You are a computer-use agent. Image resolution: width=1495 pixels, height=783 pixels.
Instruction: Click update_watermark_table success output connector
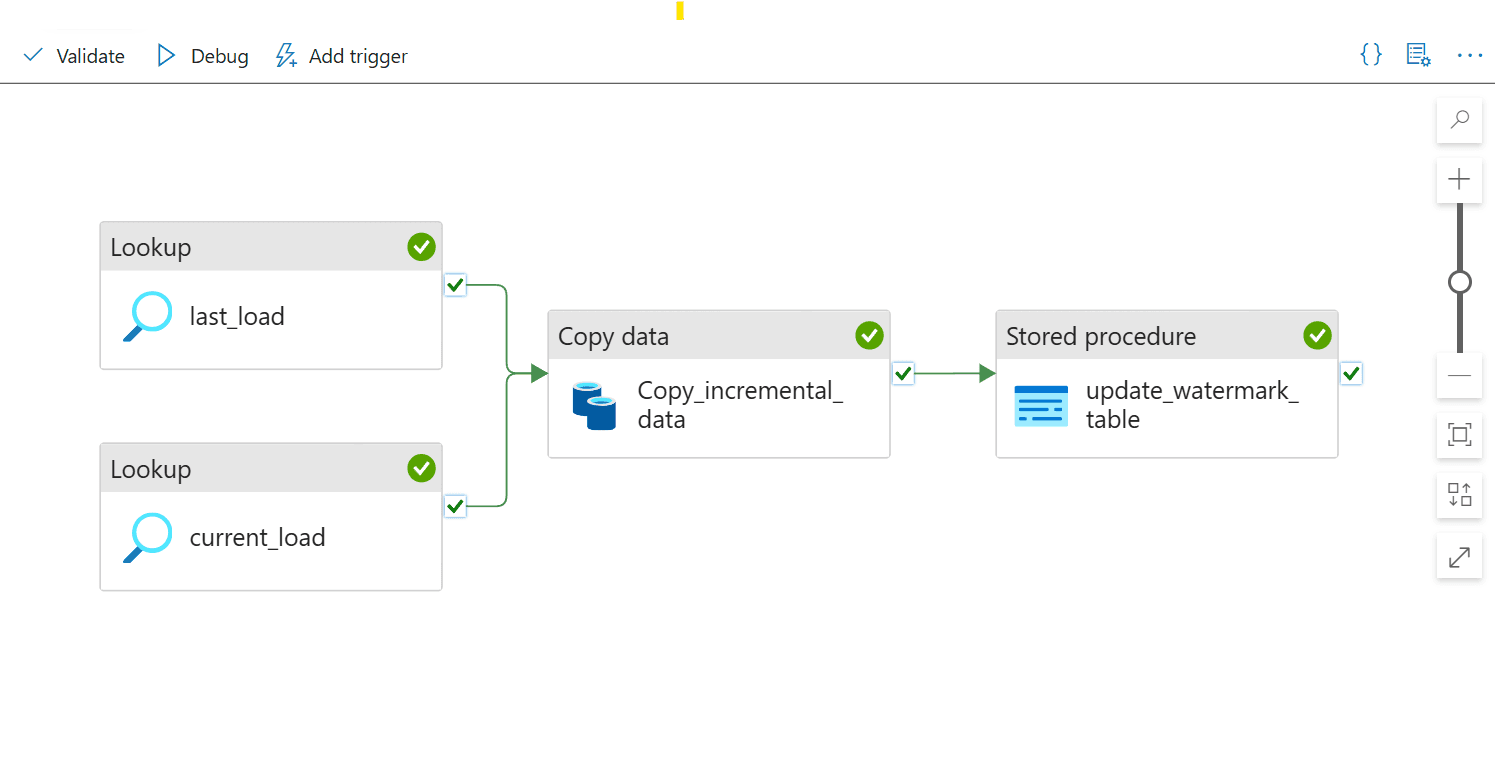(1351, 373)
